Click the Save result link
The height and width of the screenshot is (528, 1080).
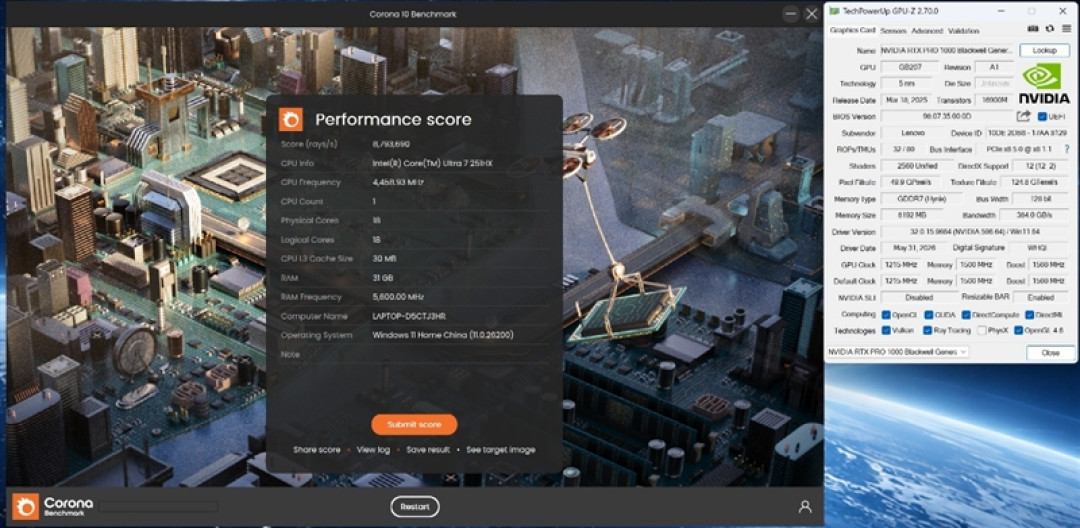click(x=428, y=450)
